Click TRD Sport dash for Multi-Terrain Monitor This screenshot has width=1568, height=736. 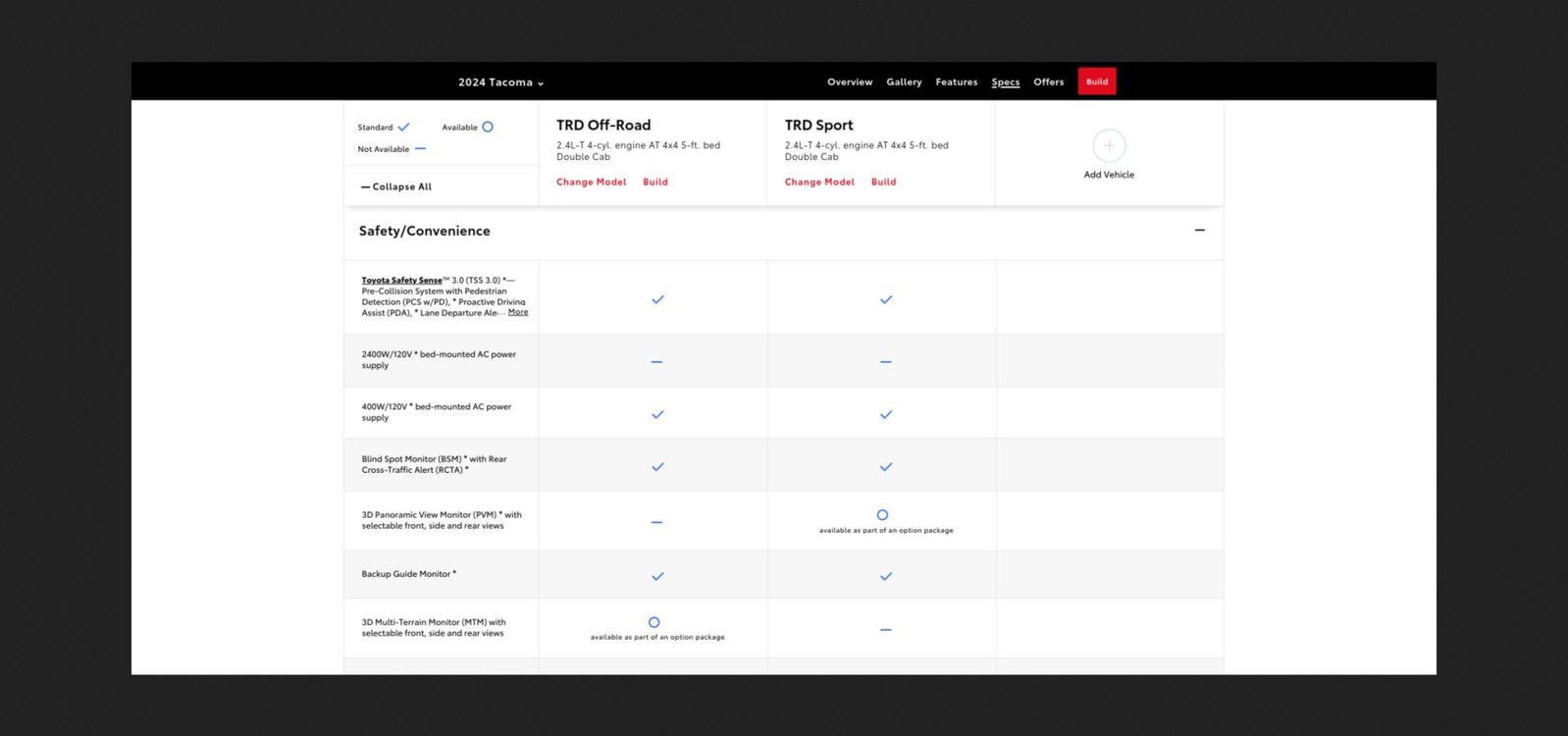[x=886, y=630]
